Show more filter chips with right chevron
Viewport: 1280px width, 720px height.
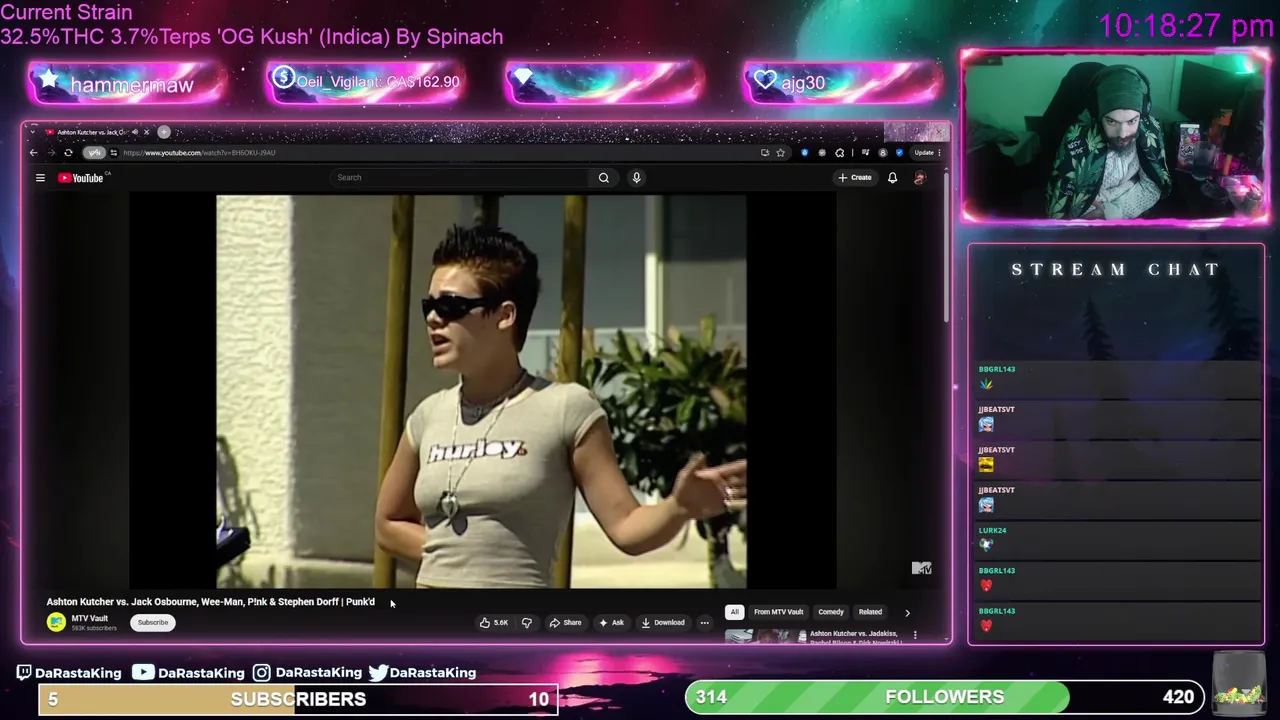coord(907,612)
